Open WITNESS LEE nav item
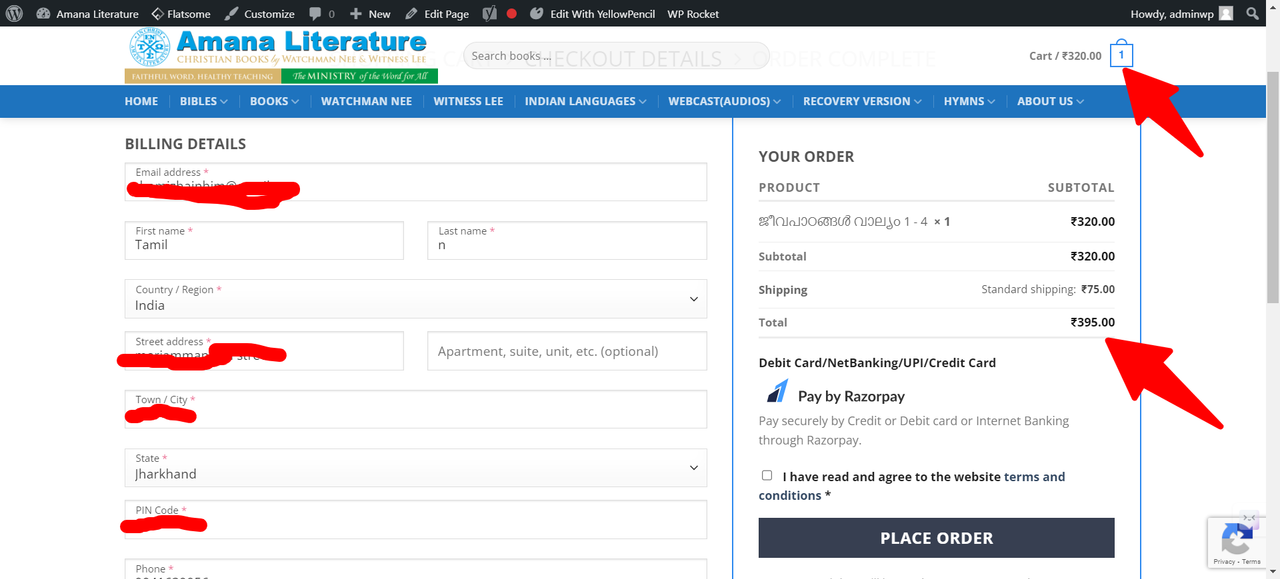Screen dimensions: 1280x579 [468, 101]
